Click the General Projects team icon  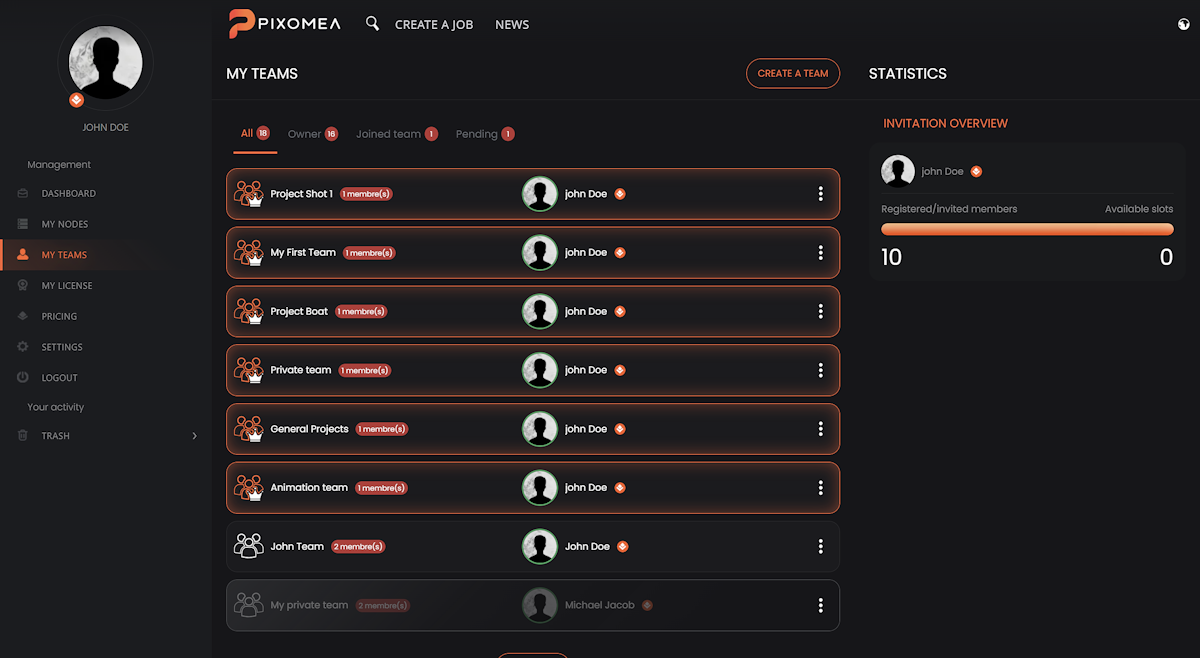[x=248, y=429]
